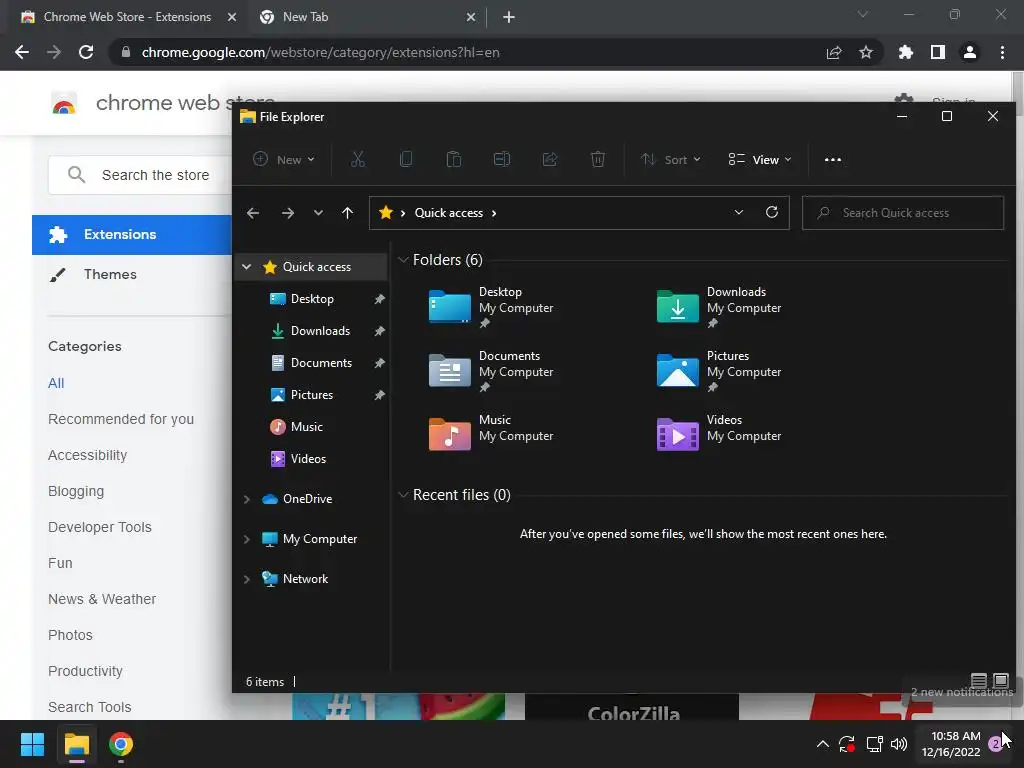Open the Productivity category
1024x768 pixels.
pyautogui.click(x=86, y=671)
